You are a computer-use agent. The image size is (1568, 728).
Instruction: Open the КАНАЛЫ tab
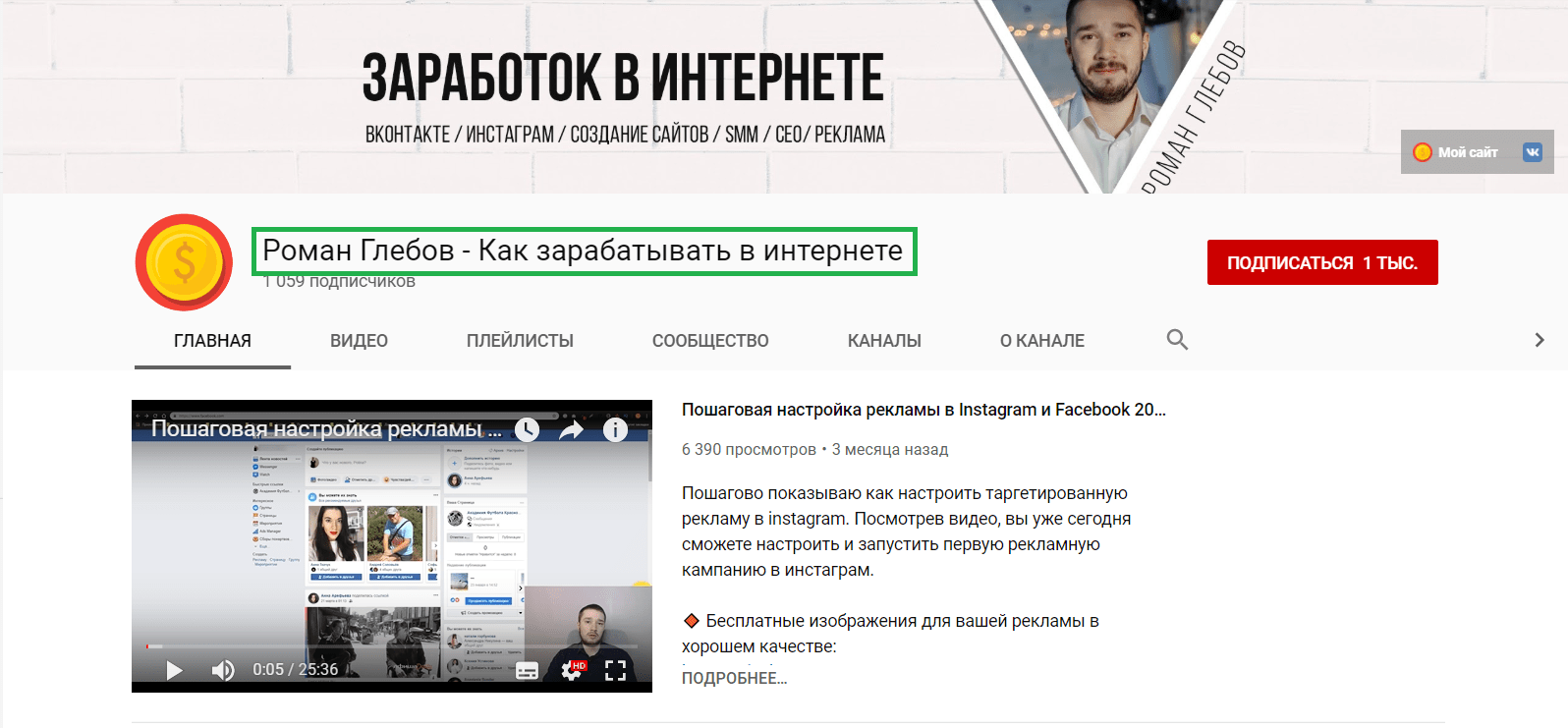[x=884, y=341]
